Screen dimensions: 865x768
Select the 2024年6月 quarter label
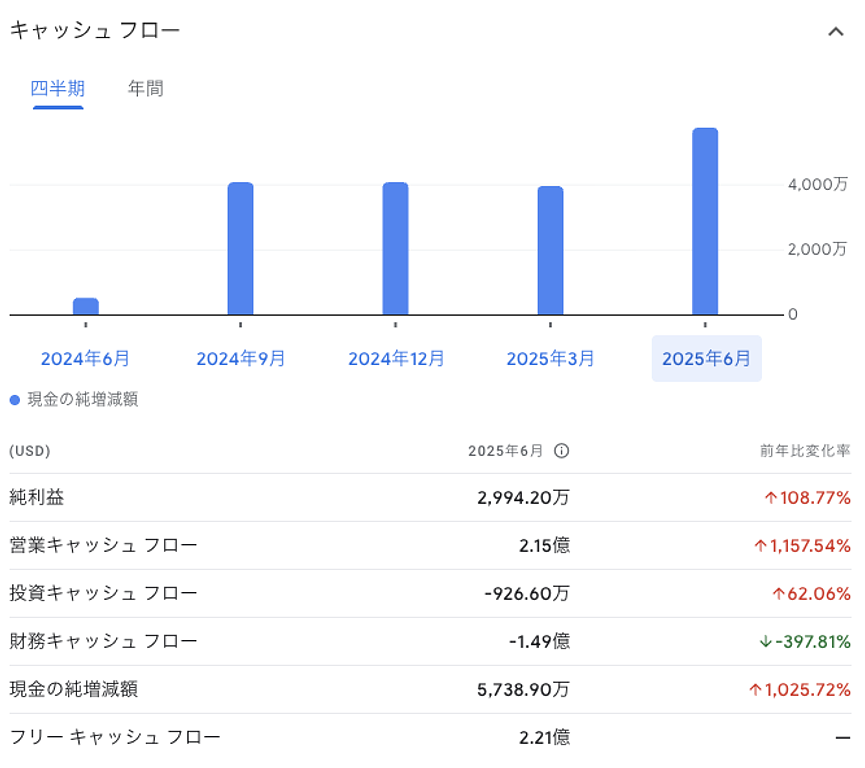pos(85,359)
